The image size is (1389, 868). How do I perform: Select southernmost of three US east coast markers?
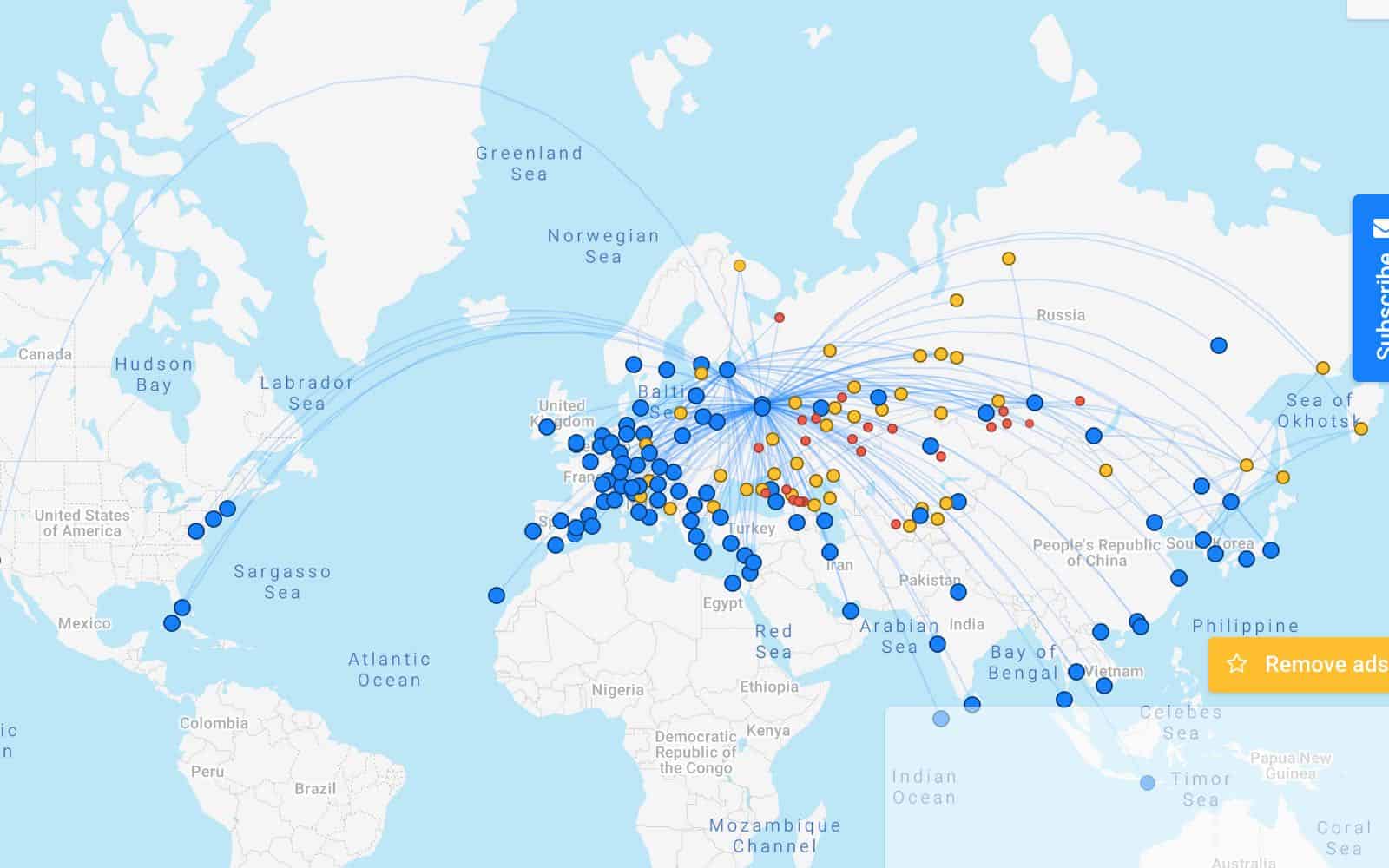[196, 531]
